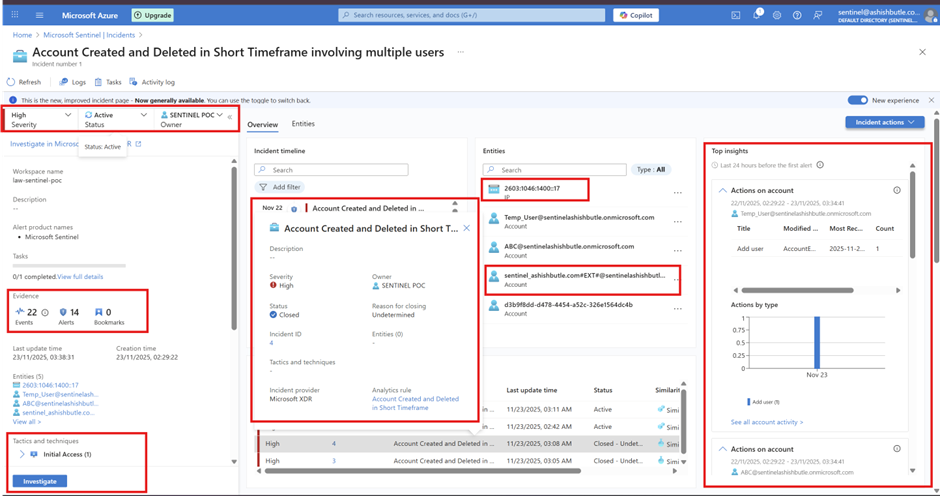Open portal settings gear icon
The width and height of the screenshot is (940, 496).
(x=777, y=15)
